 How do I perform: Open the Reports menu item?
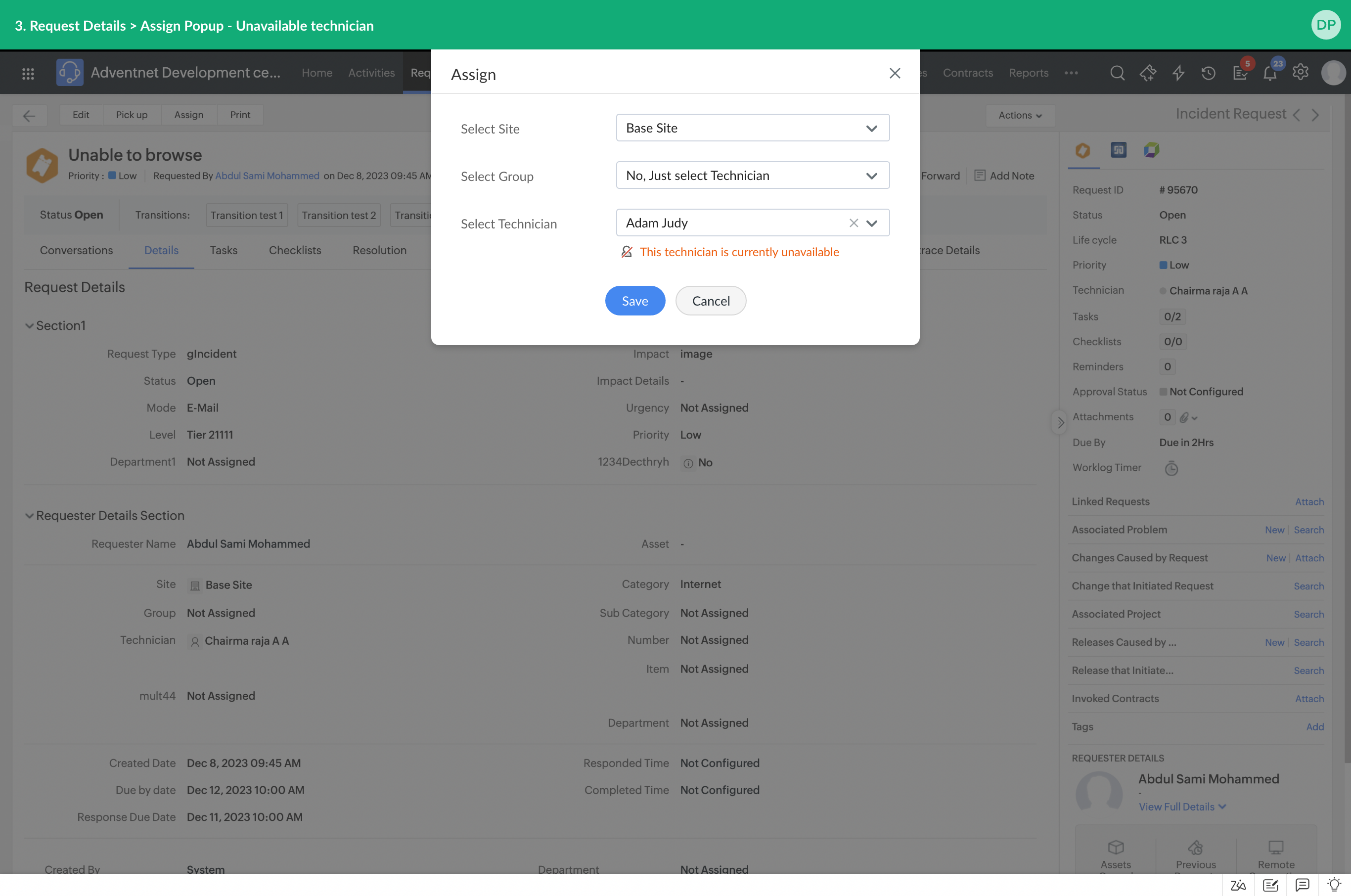1028,73
